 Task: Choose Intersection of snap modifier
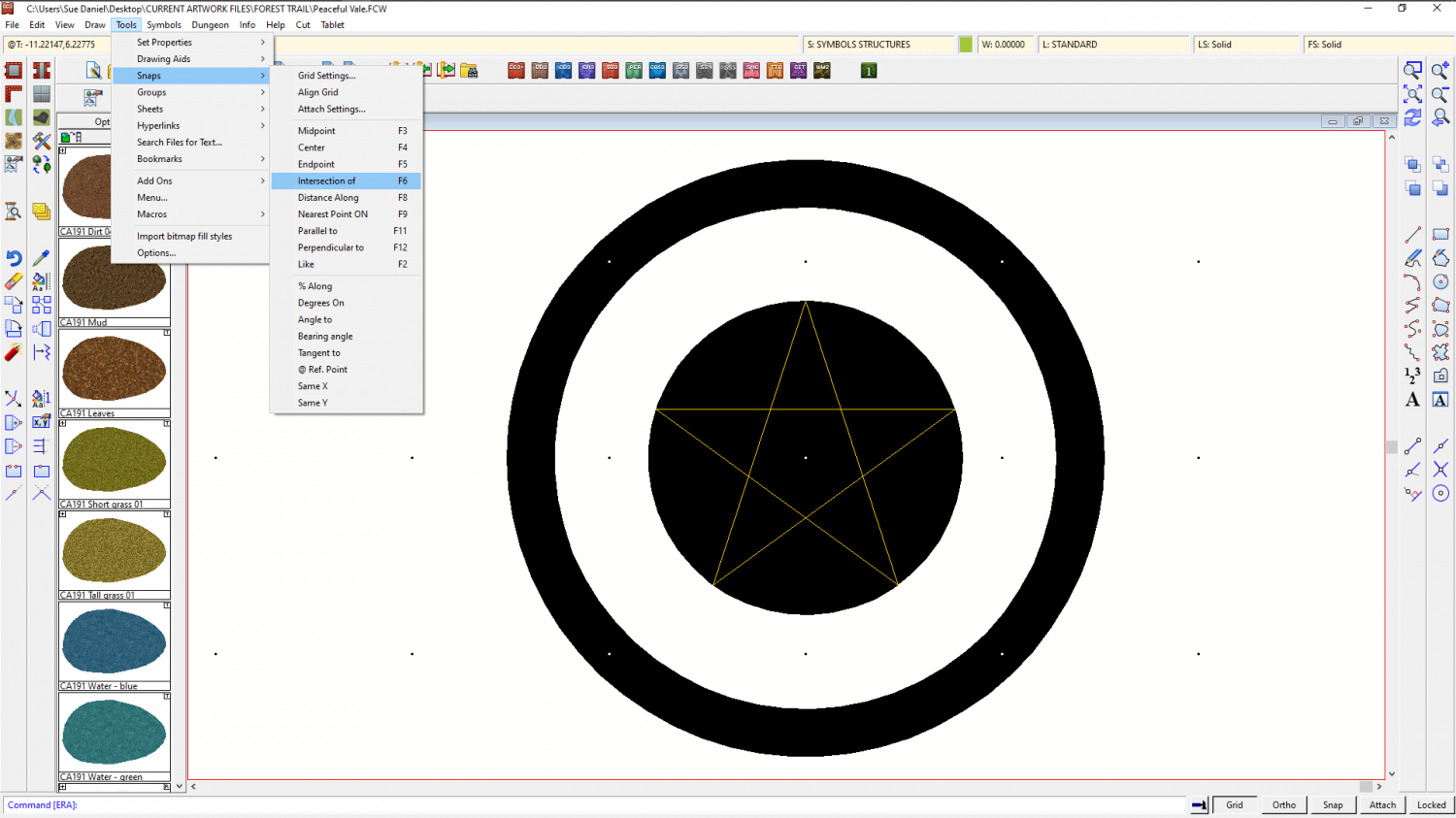[347, 181]
